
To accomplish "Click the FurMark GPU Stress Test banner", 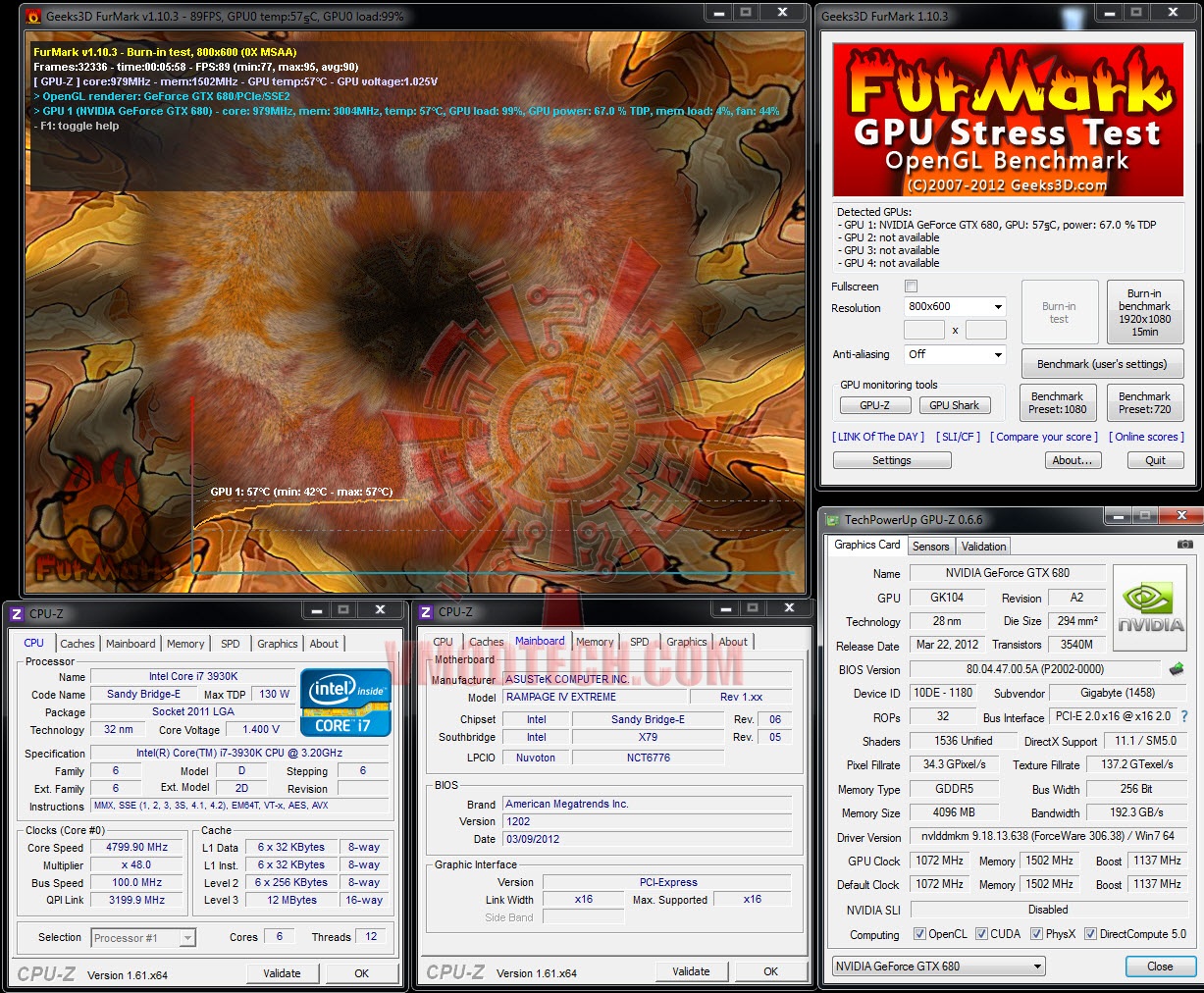I will [x=1008, y=120].
